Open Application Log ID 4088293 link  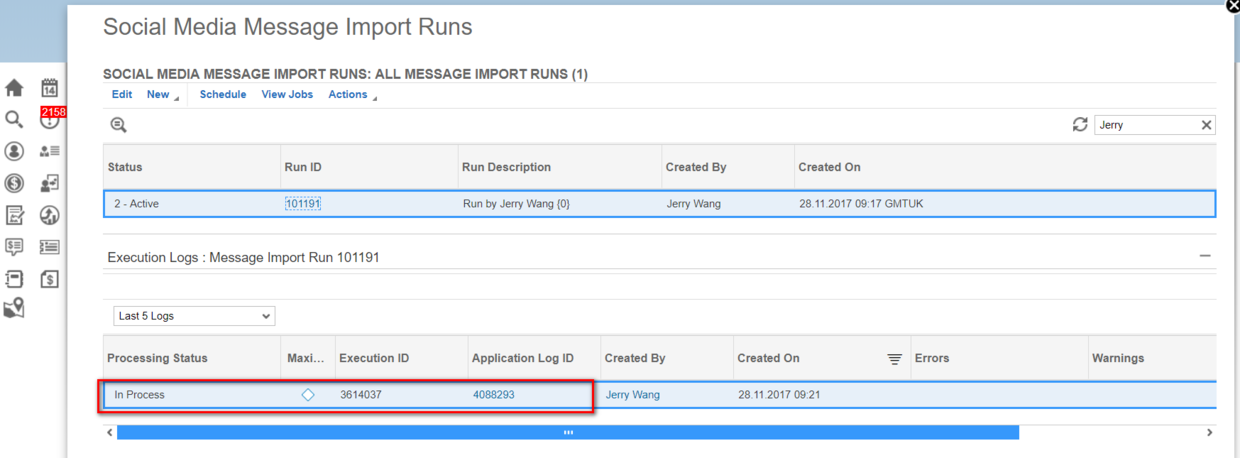click(x=494, y=395)
